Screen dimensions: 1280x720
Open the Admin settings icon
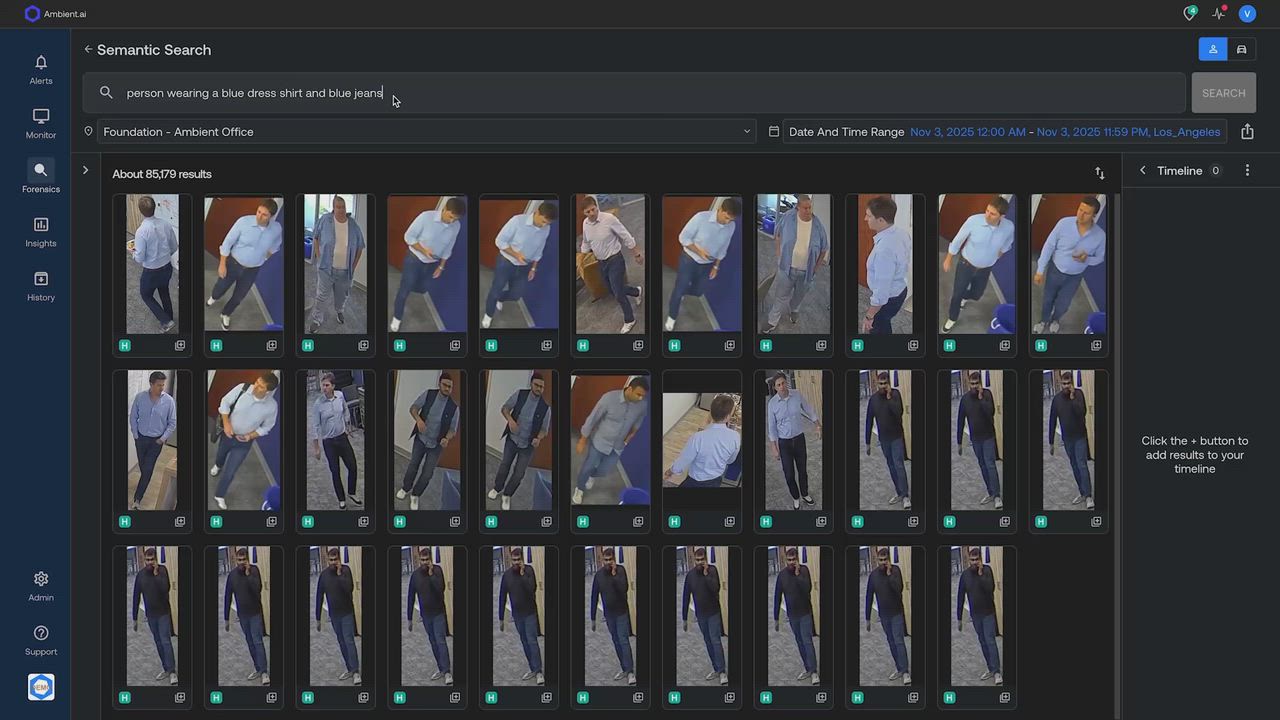[x=41, y=585]
